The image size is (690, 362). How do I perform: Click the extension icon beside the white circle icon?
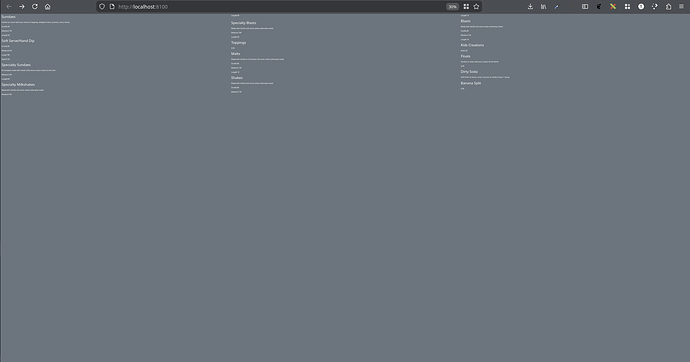click(655, 7)
